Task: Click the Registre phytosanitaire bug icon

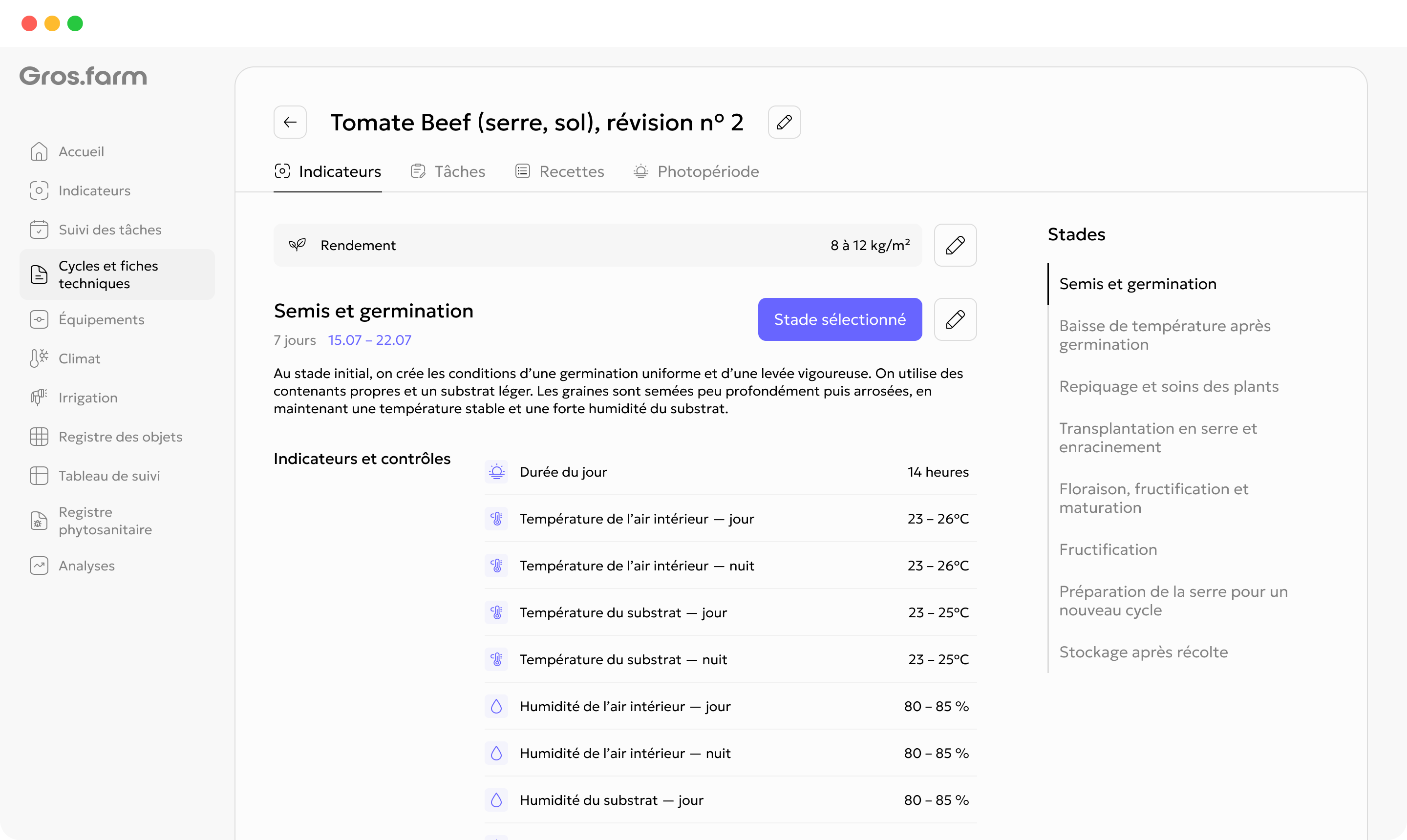Action: 39,521
